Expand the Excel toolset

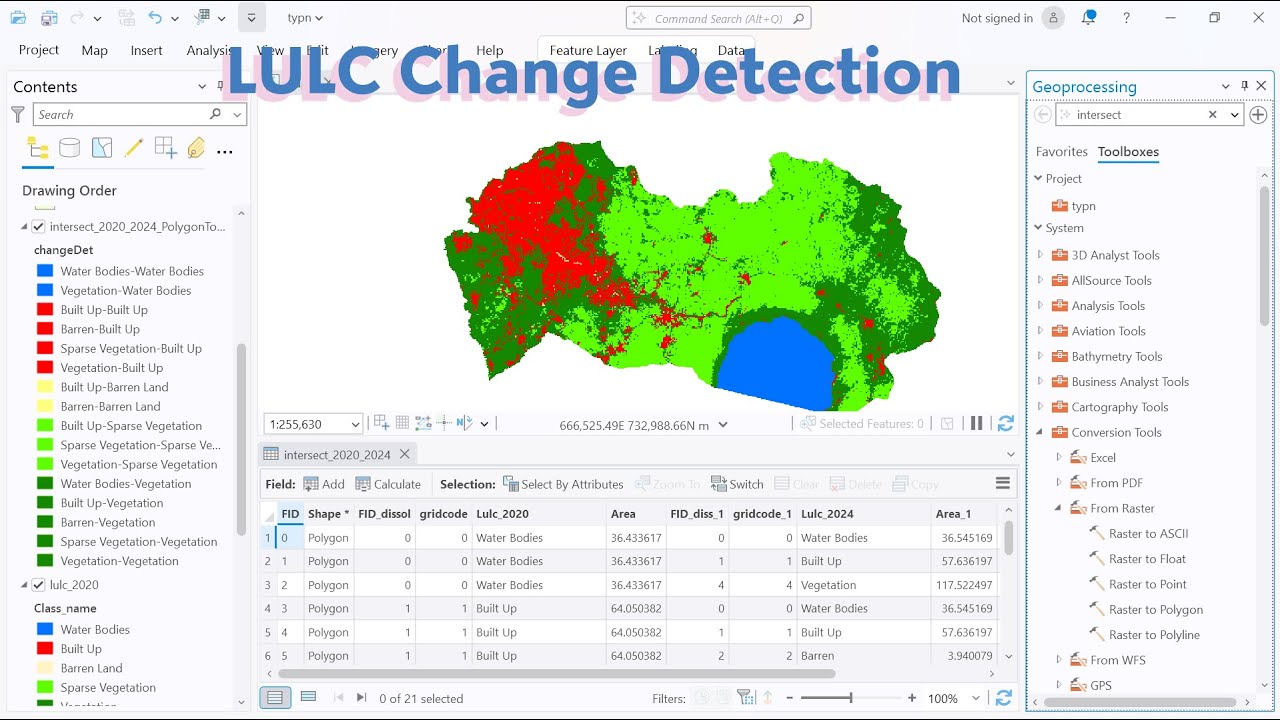click(x=1059, y=457)
